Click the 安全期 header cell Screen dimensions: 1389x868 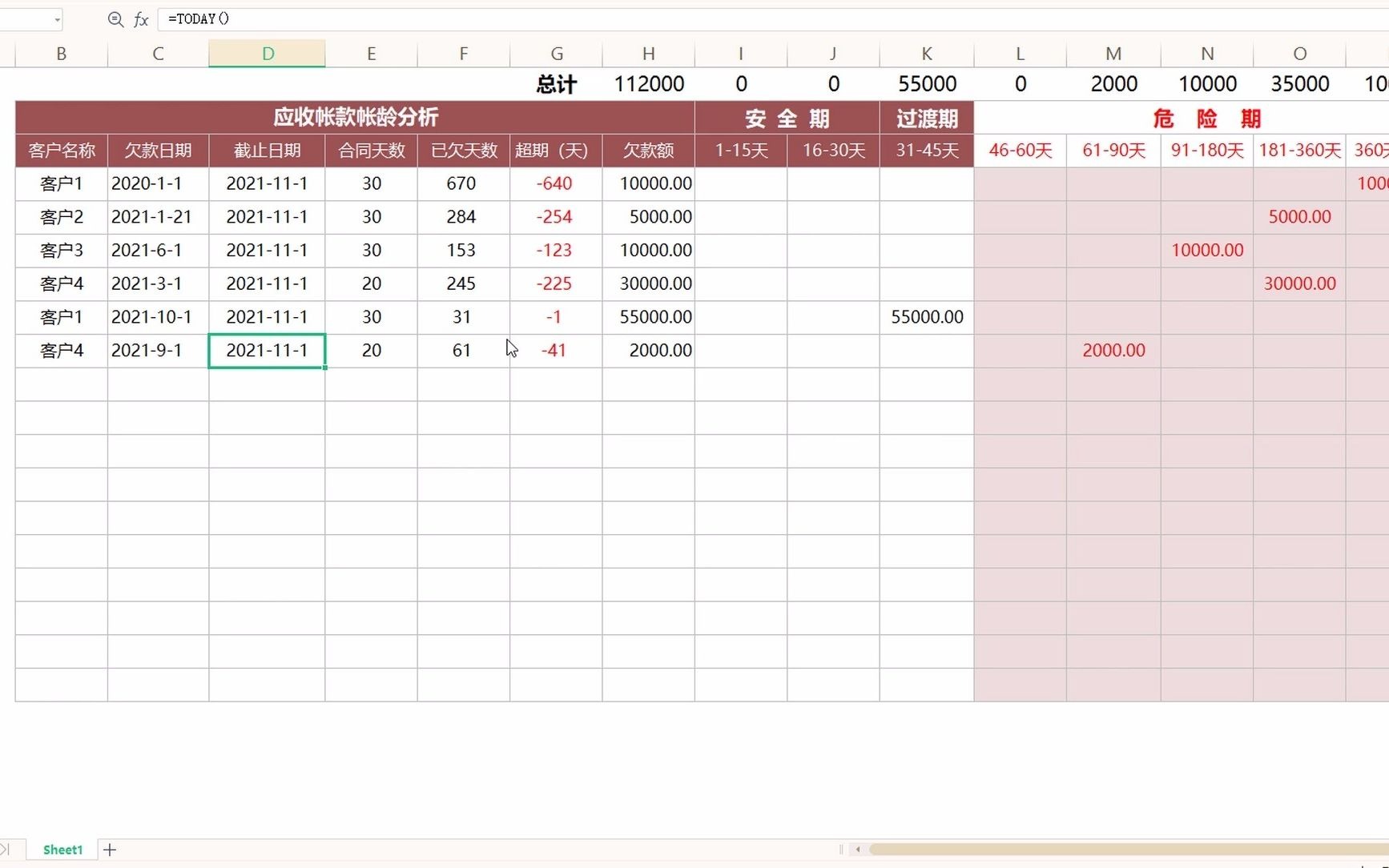pos(787,119)
